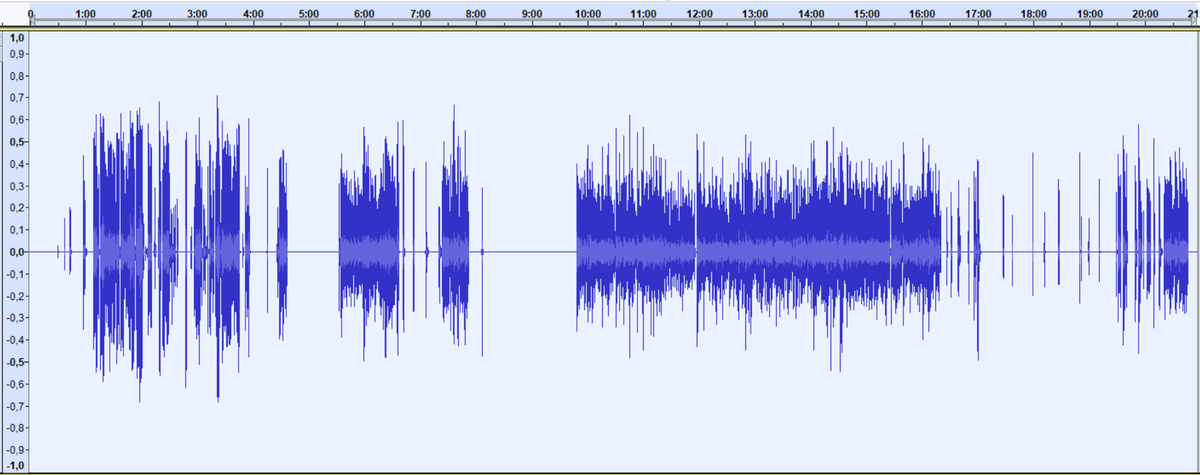This screenshot has height=475, width=1200.
Task: Click the 15:00 timeline label
Action: [867, 15]
